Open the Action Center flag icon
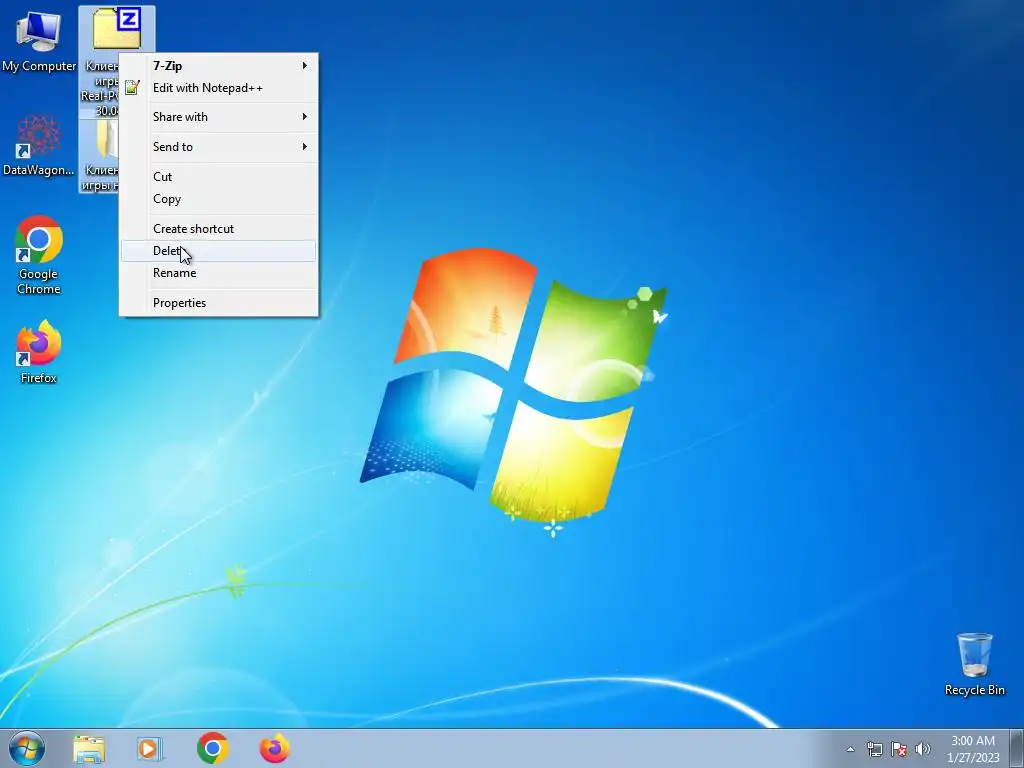 (x=899, y=749)
